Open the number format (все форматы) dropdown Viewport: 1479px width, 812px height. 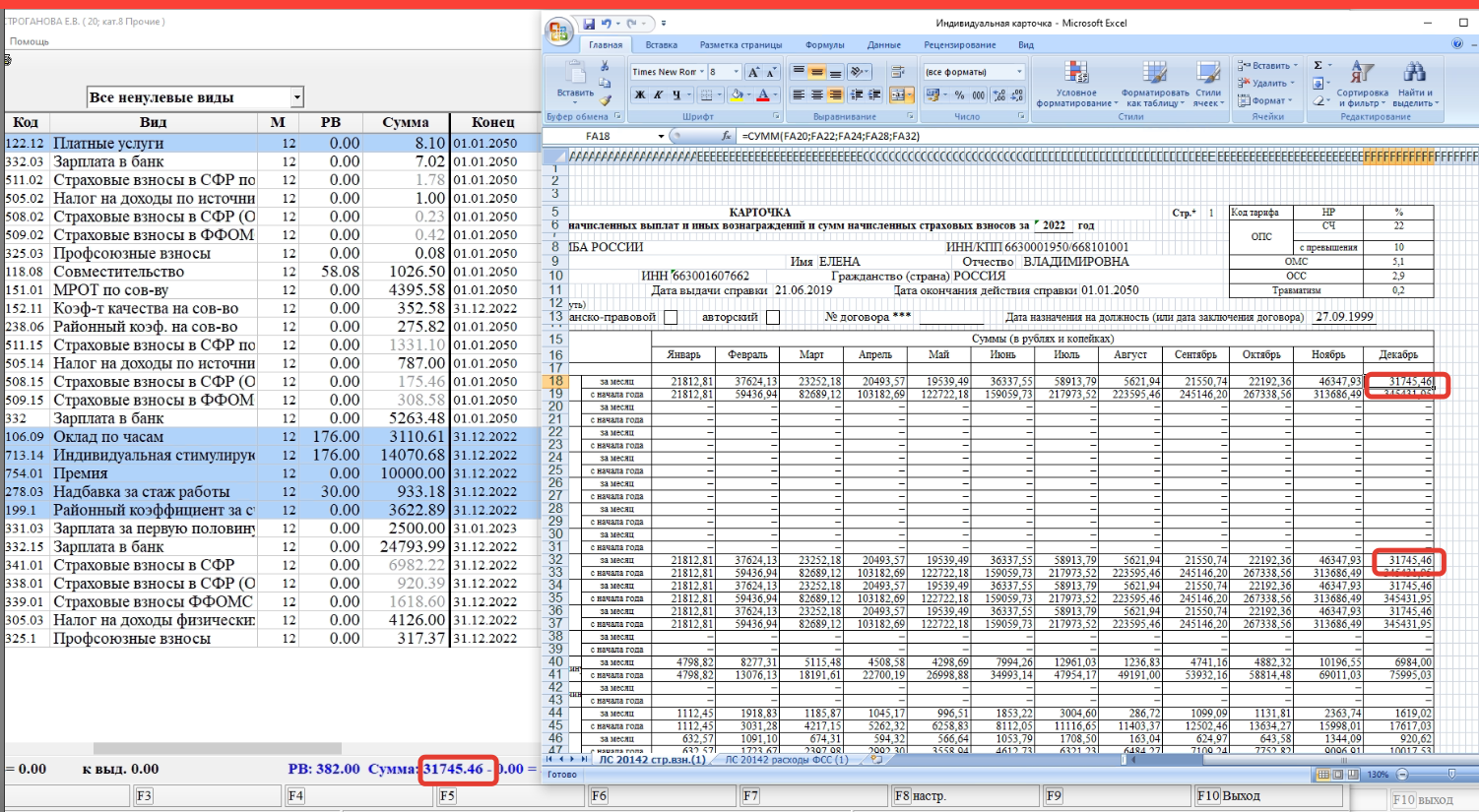[x=1019, y=72]
